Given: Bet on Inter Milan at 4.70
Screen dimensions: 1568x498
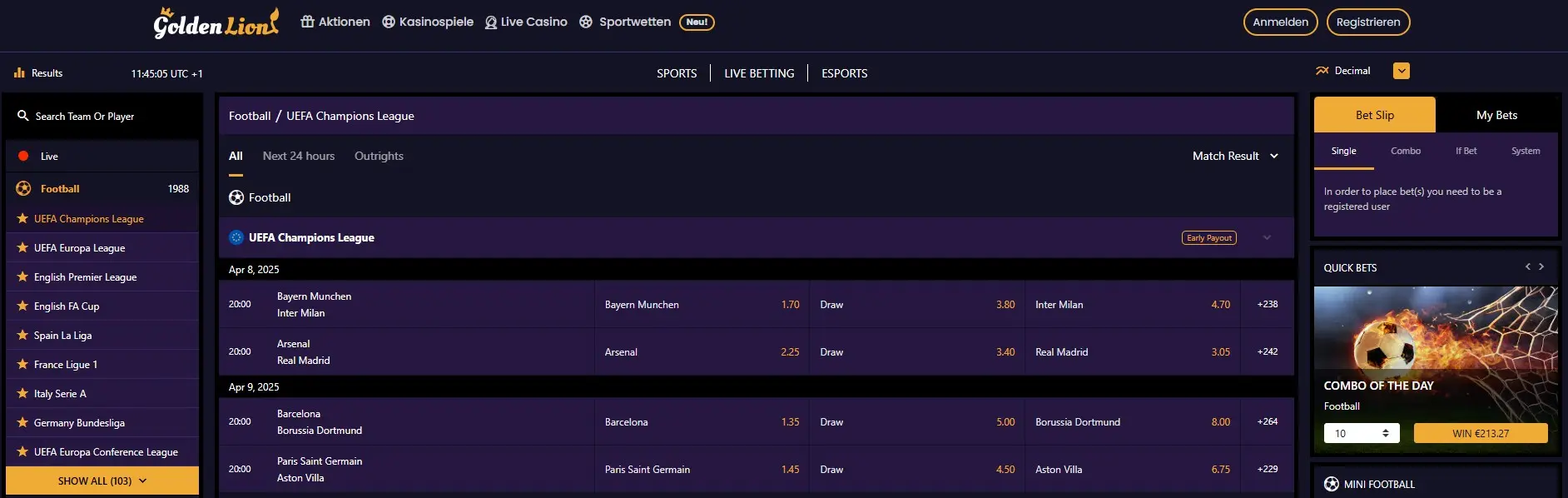Looking at the screenshot, I should pyautogui.click(x=1133, y=305).
